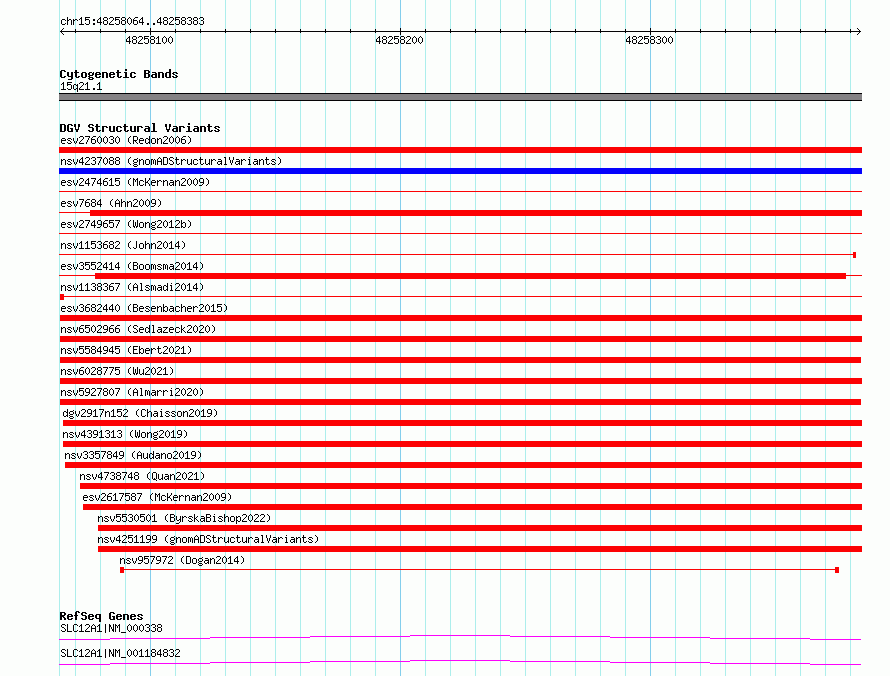
Task: Open variant esv7684 (Ahn2009)
Action: coord(111,203)
